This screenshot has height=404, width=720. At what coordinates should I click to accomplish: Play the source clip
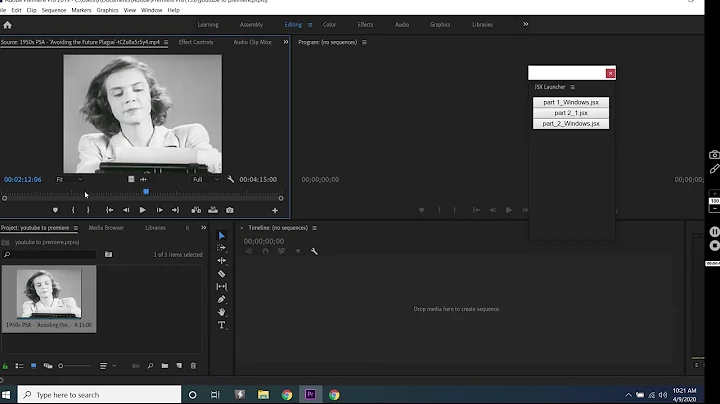click(142, 210)
